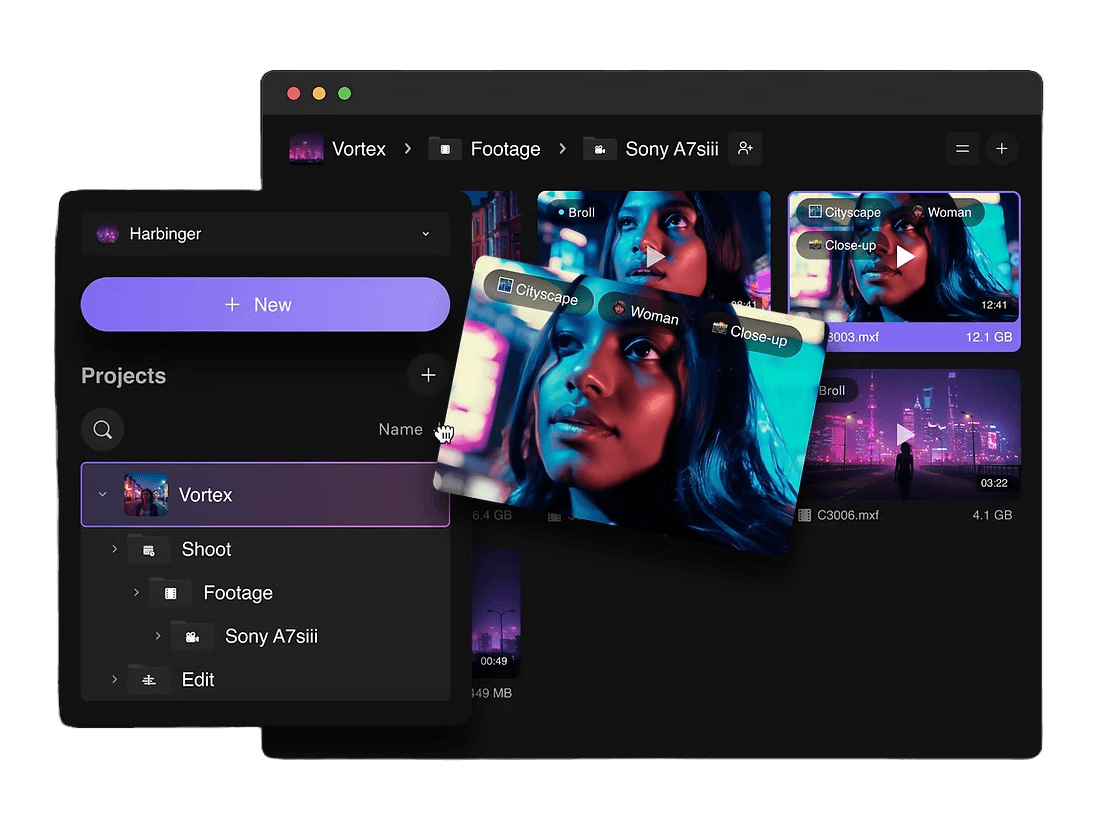Click the 03:22 duration label

(994, 483)
